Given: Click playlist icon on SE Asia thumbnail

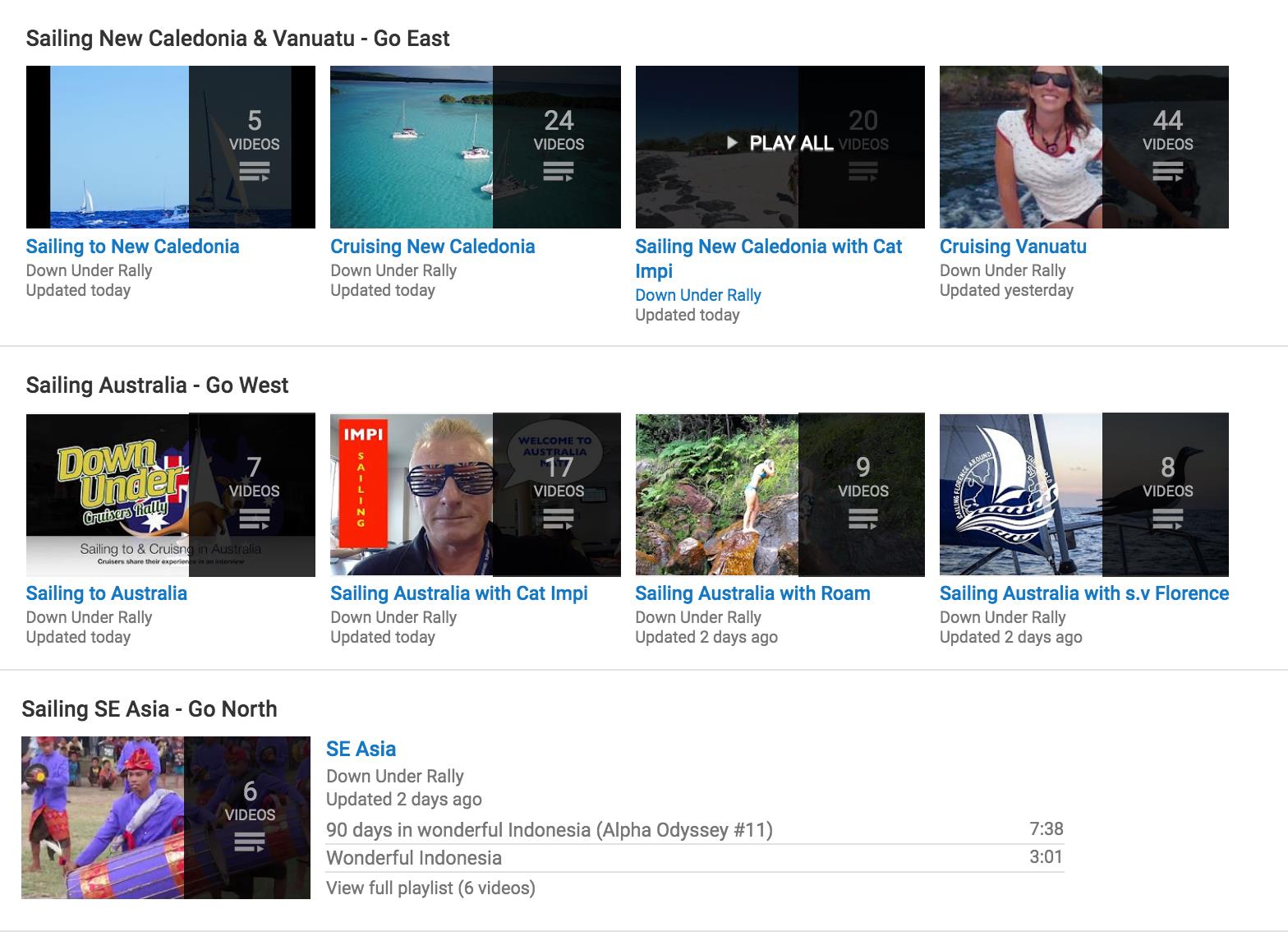Looking at the screenshot, I should click(250, 842).
